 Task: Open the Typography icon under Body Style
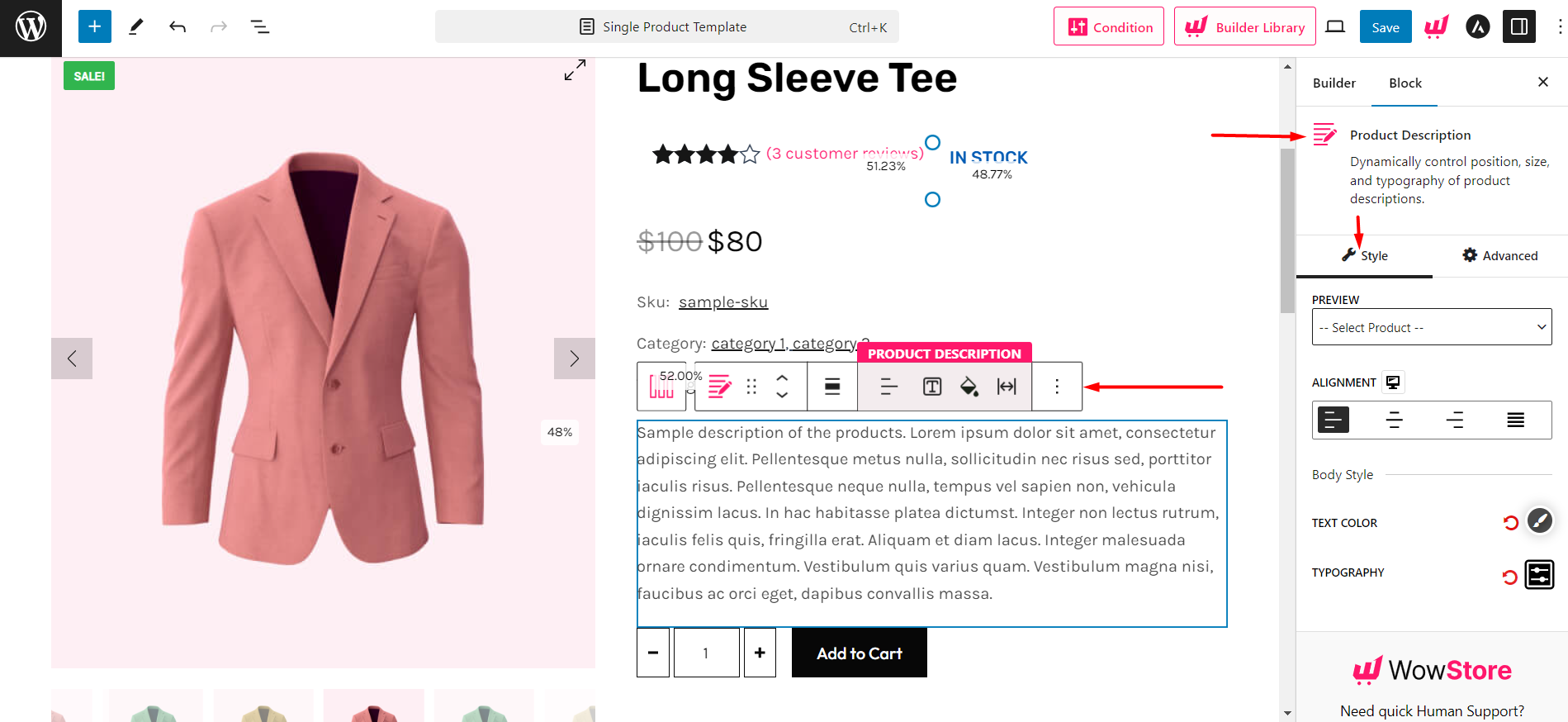click(1539, 575)
